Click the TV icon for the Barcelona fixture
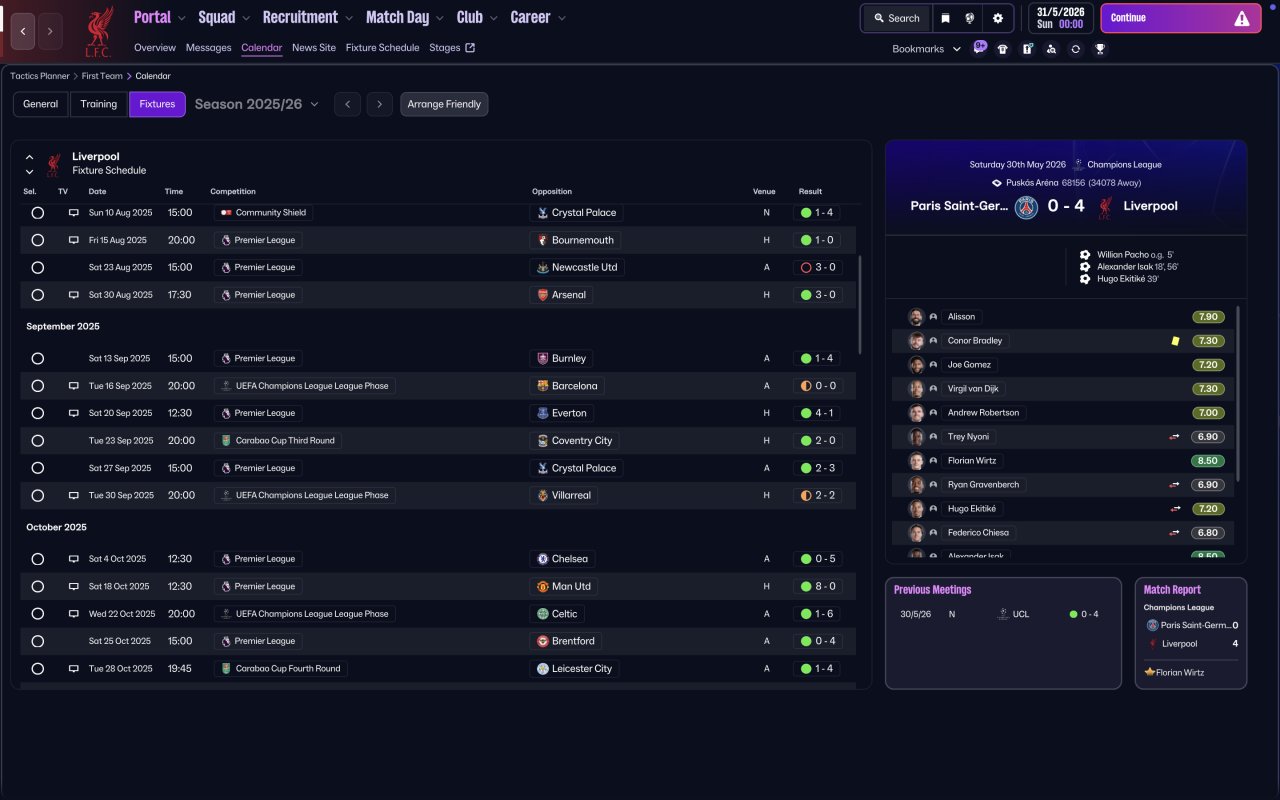The height and width of the screenshot is (800, 1280). 73,386
